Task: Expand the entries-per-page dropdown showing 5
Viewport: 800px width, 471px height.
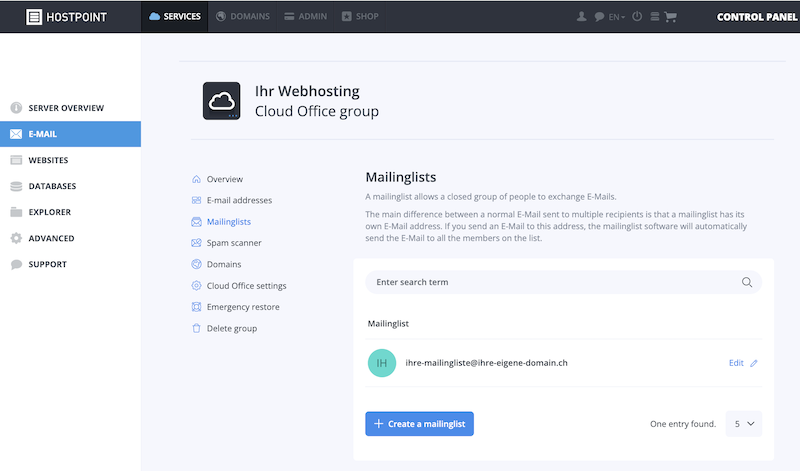Action: (744, 424)
